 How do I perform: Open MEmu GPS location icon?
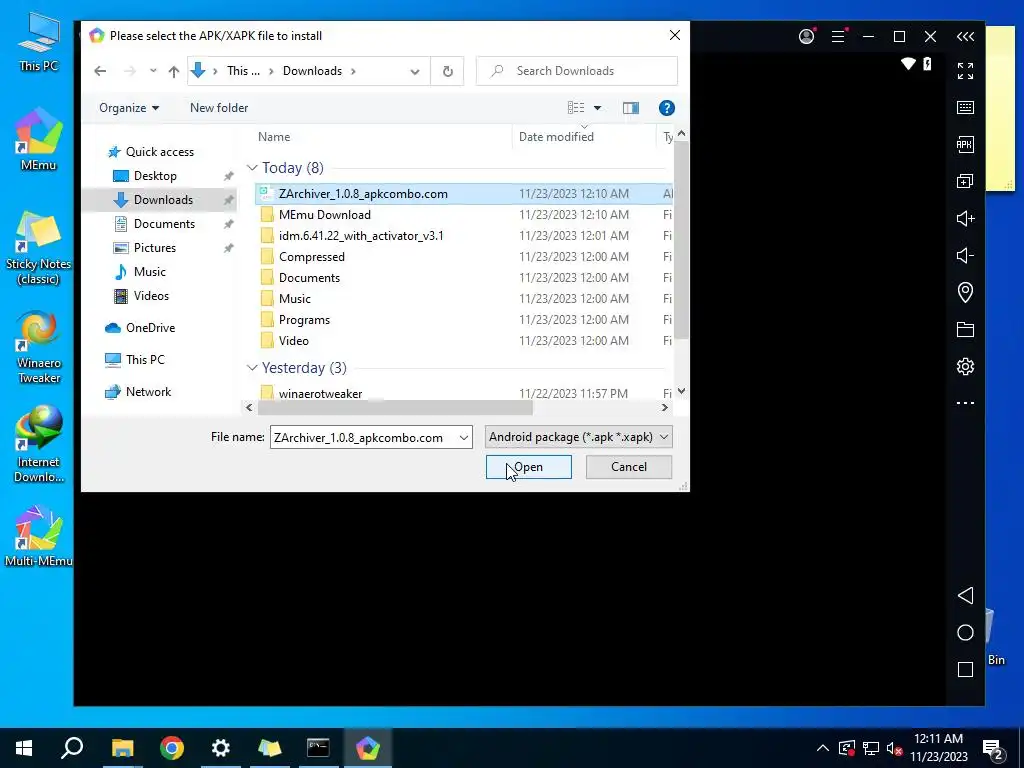tap(965, 292)
